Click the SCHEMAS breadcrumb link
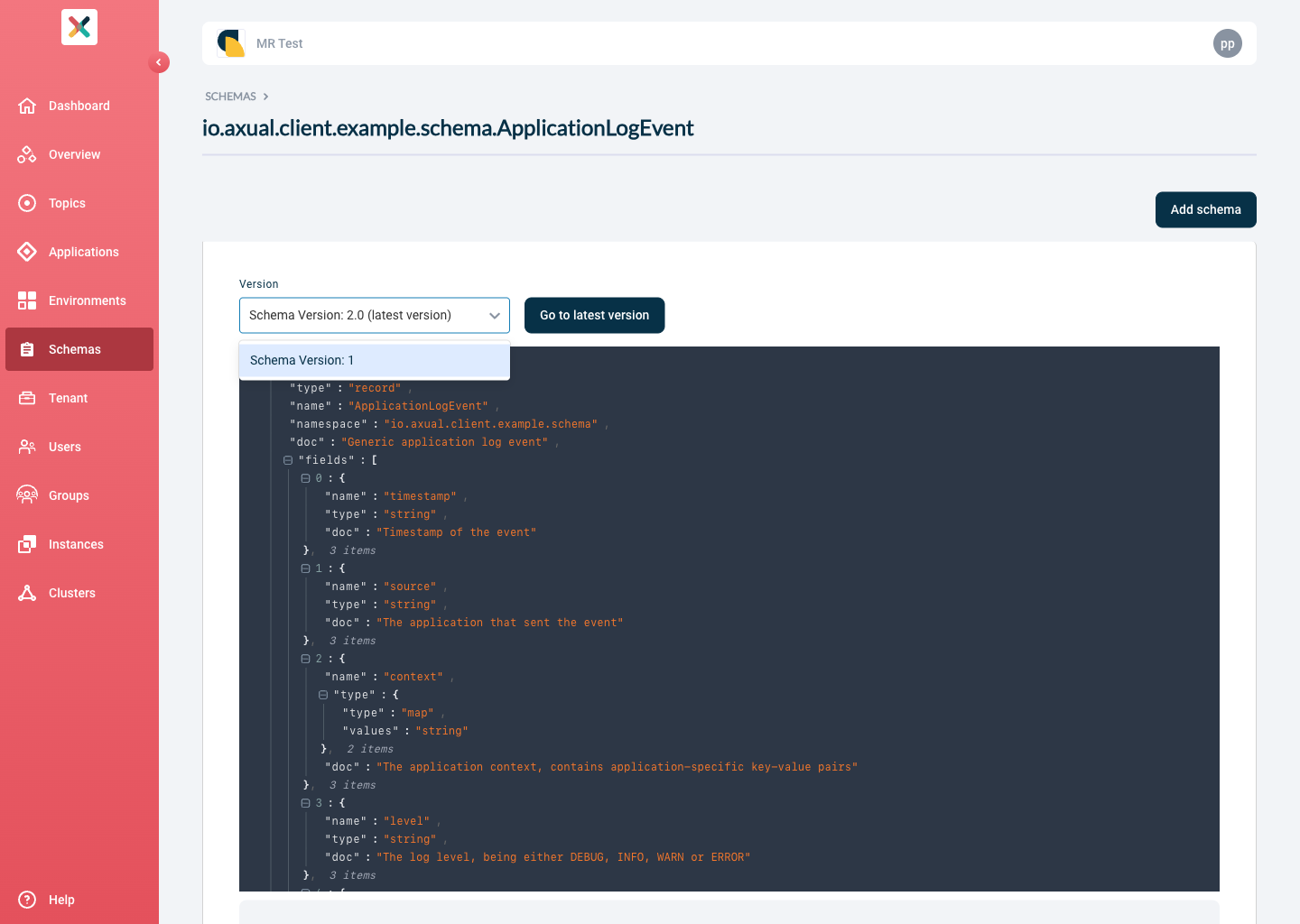Screen dimensions: 1300x924 229,96
